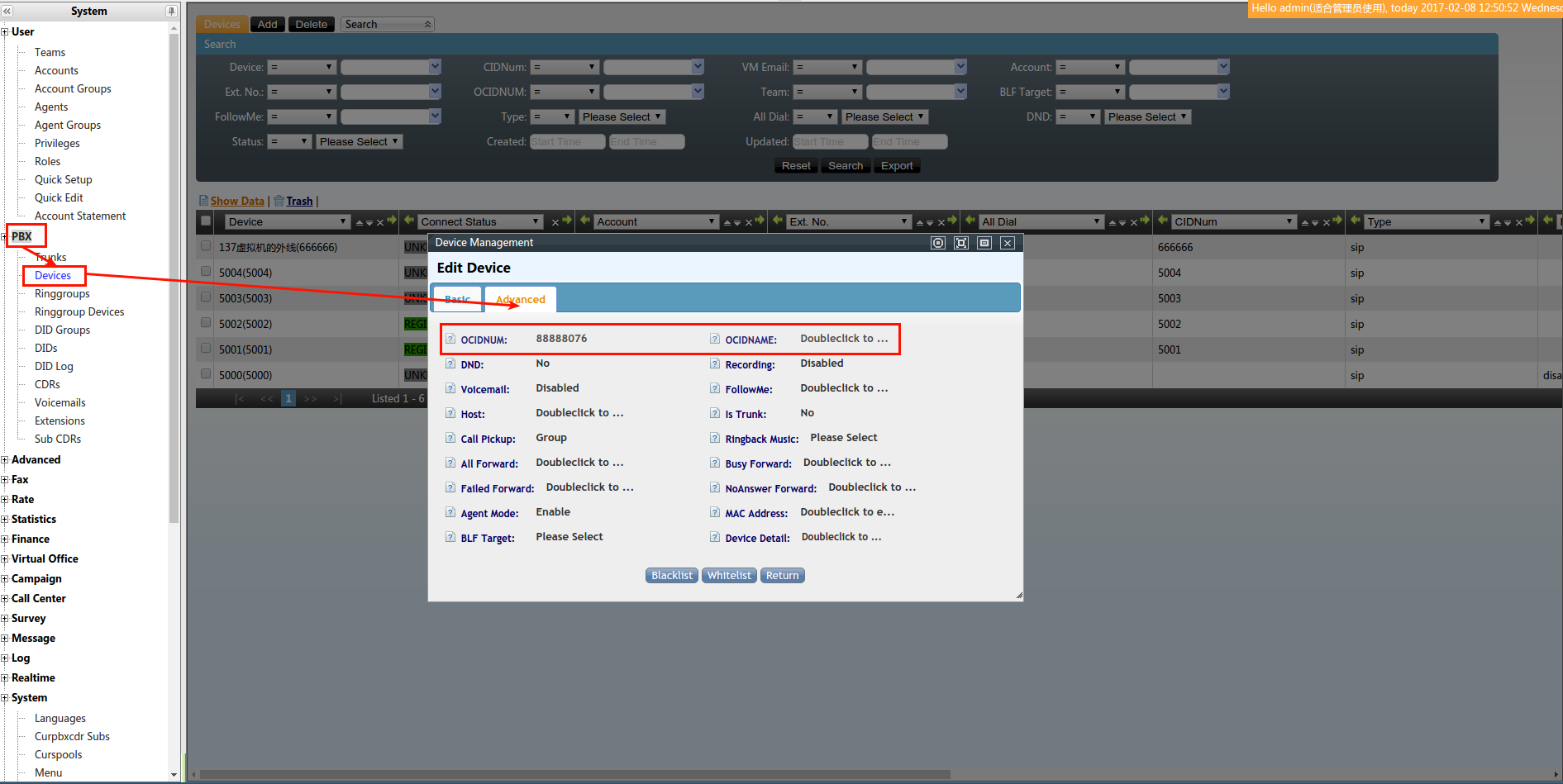
Task: Click the green right arrow on Account column
Action: pos(760,221)
